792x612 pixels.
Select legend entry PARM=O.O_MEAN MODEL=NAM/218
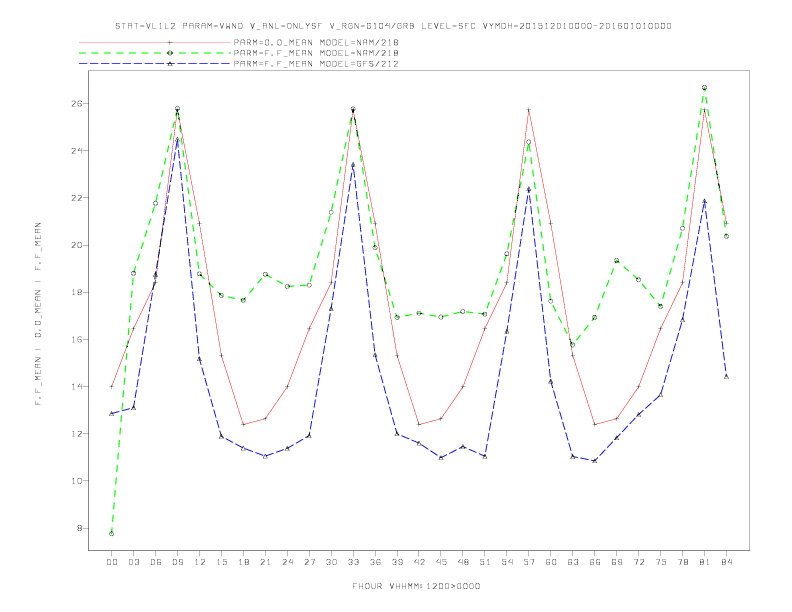(316, 42)
